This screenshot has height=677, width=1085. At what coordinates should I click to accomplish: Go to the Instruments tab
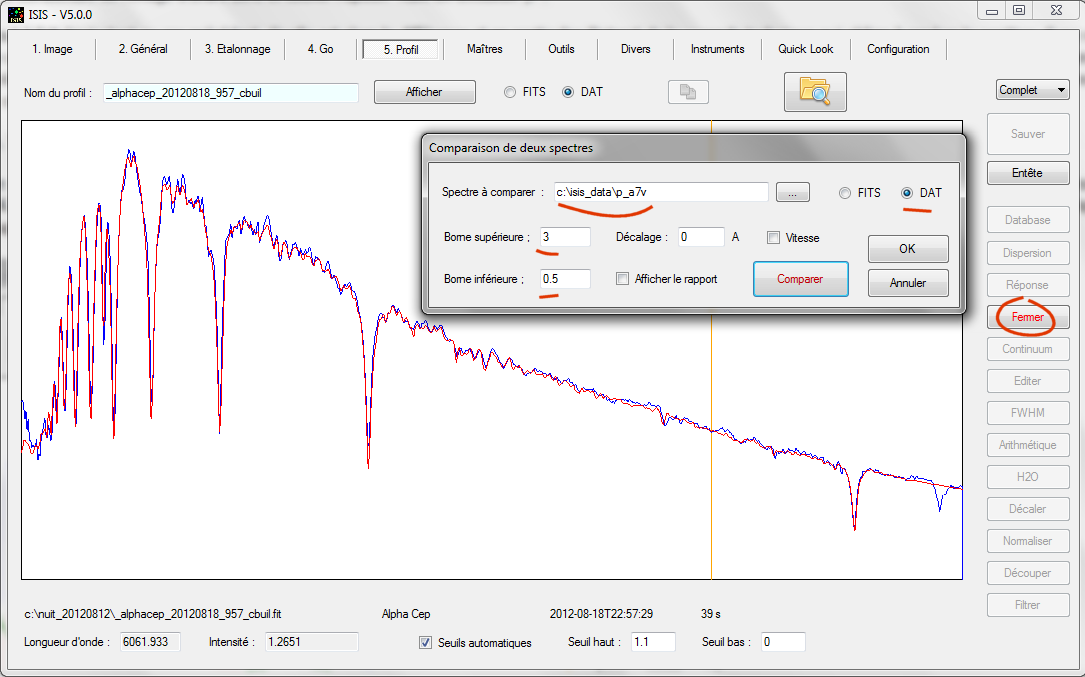click(x=718, y=49)
